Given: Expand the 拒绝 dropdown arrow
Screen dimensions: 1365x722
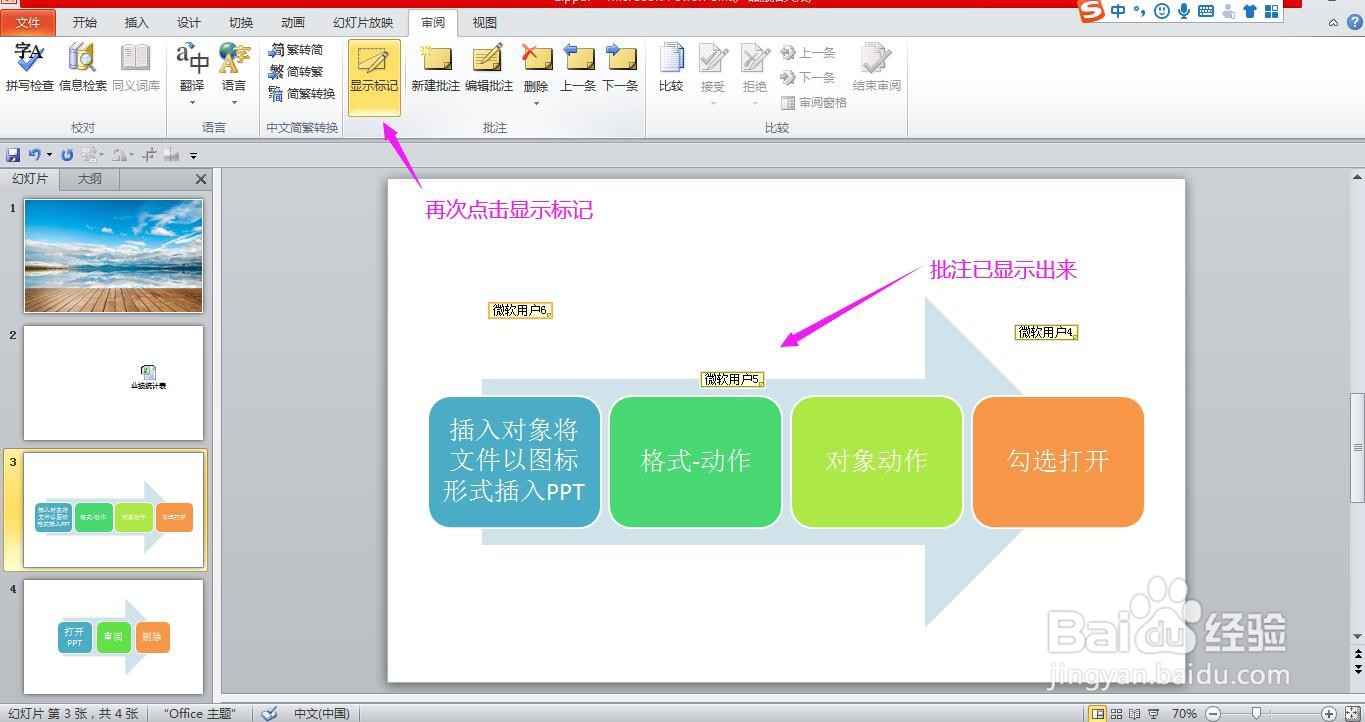Looking at the screenshot, I should click(x=755, y=103).
